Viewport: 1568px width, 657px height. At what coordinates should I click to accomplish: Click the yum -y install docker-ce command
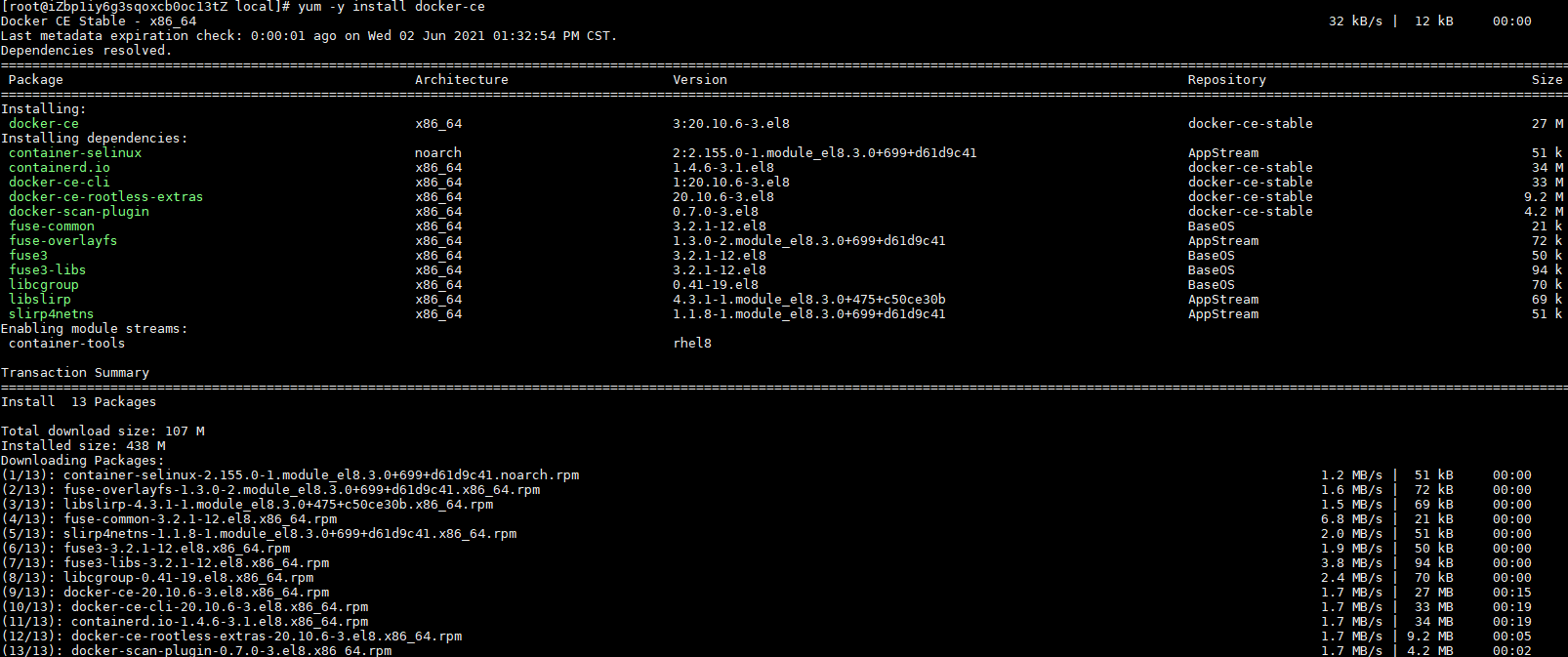pos(392,7)
